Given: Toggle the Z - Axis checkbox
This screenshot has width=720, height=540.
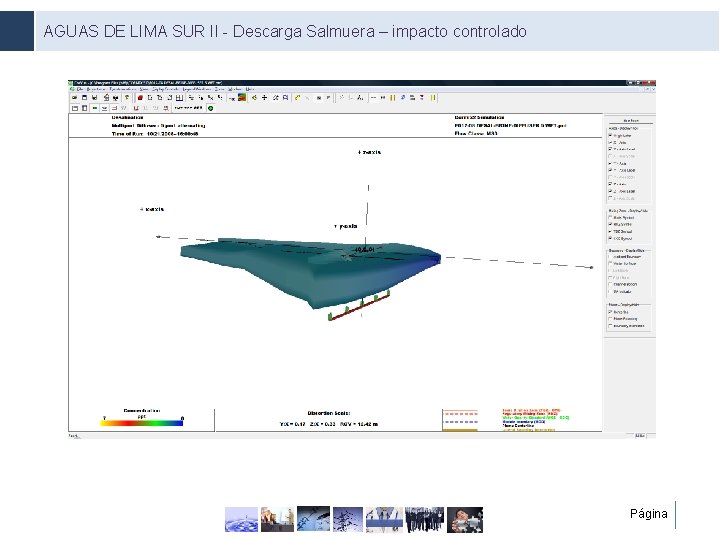Looking at the screenshot, I should coord(610,184).
